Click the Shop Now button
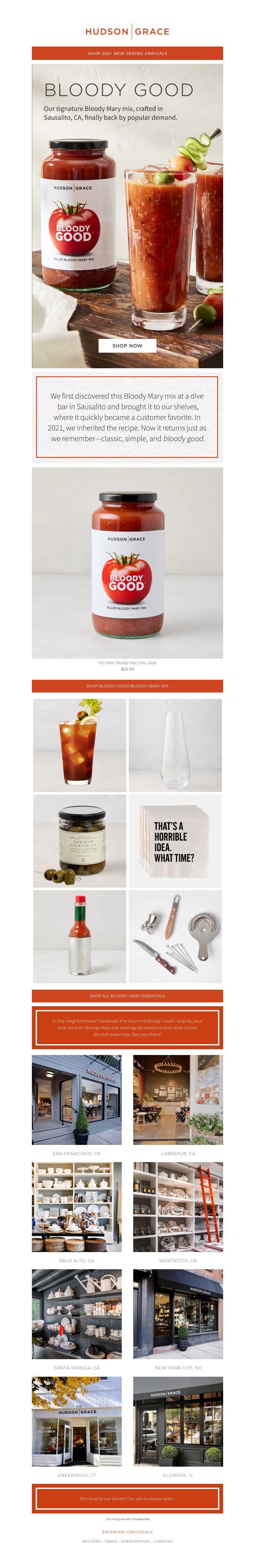The height and width of the screenshot is (1568, 255). [127, 345]
